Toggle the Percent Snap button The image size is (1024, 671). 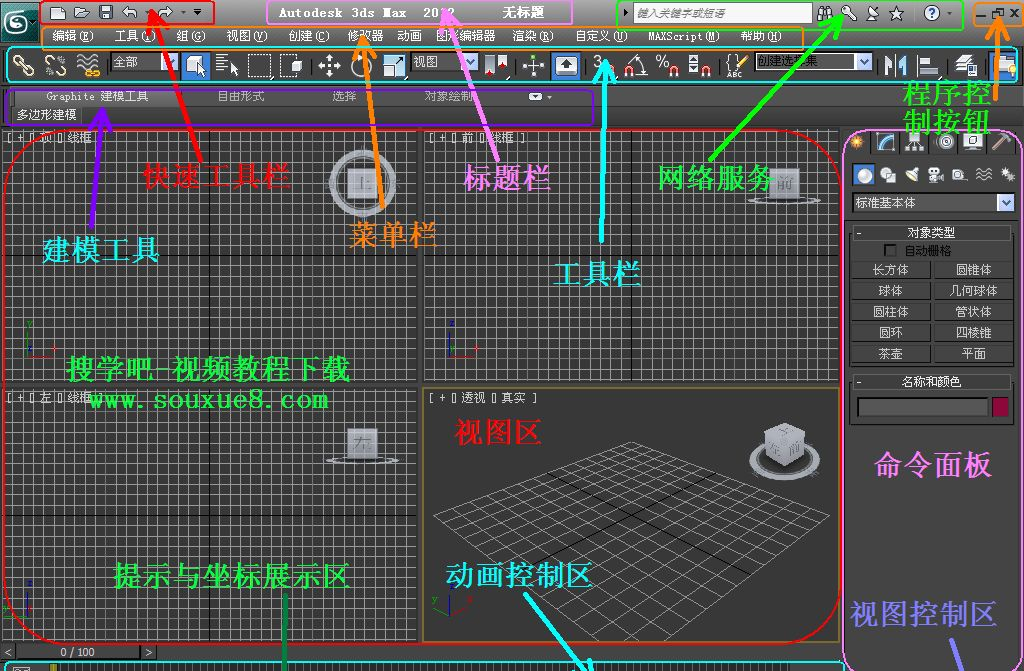pyautogui.click(x=667, y=65)
